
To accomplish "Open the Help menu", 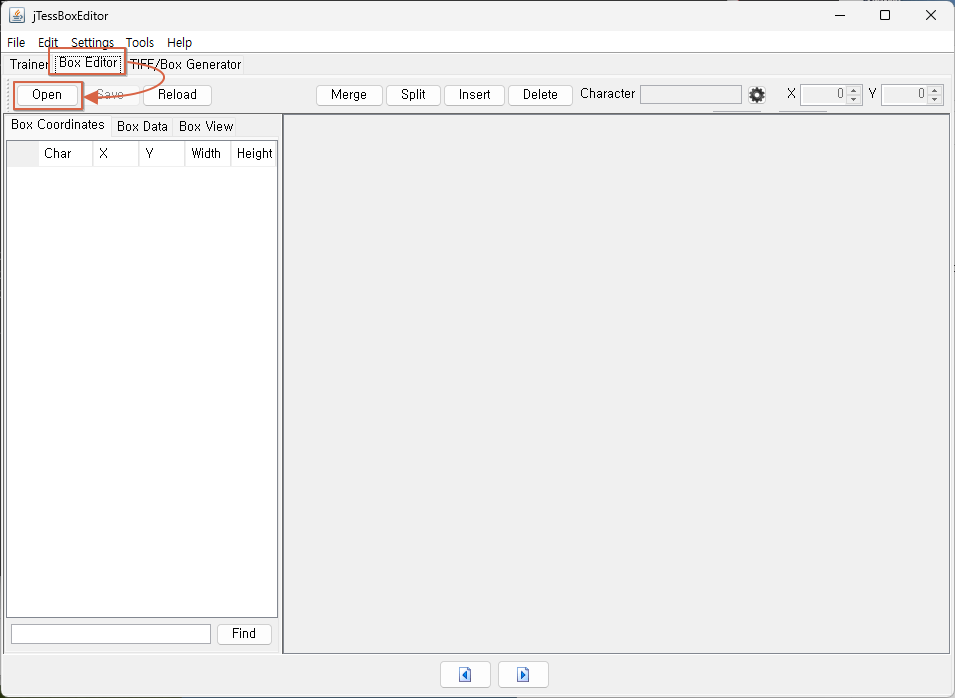I will click(180, 43).
